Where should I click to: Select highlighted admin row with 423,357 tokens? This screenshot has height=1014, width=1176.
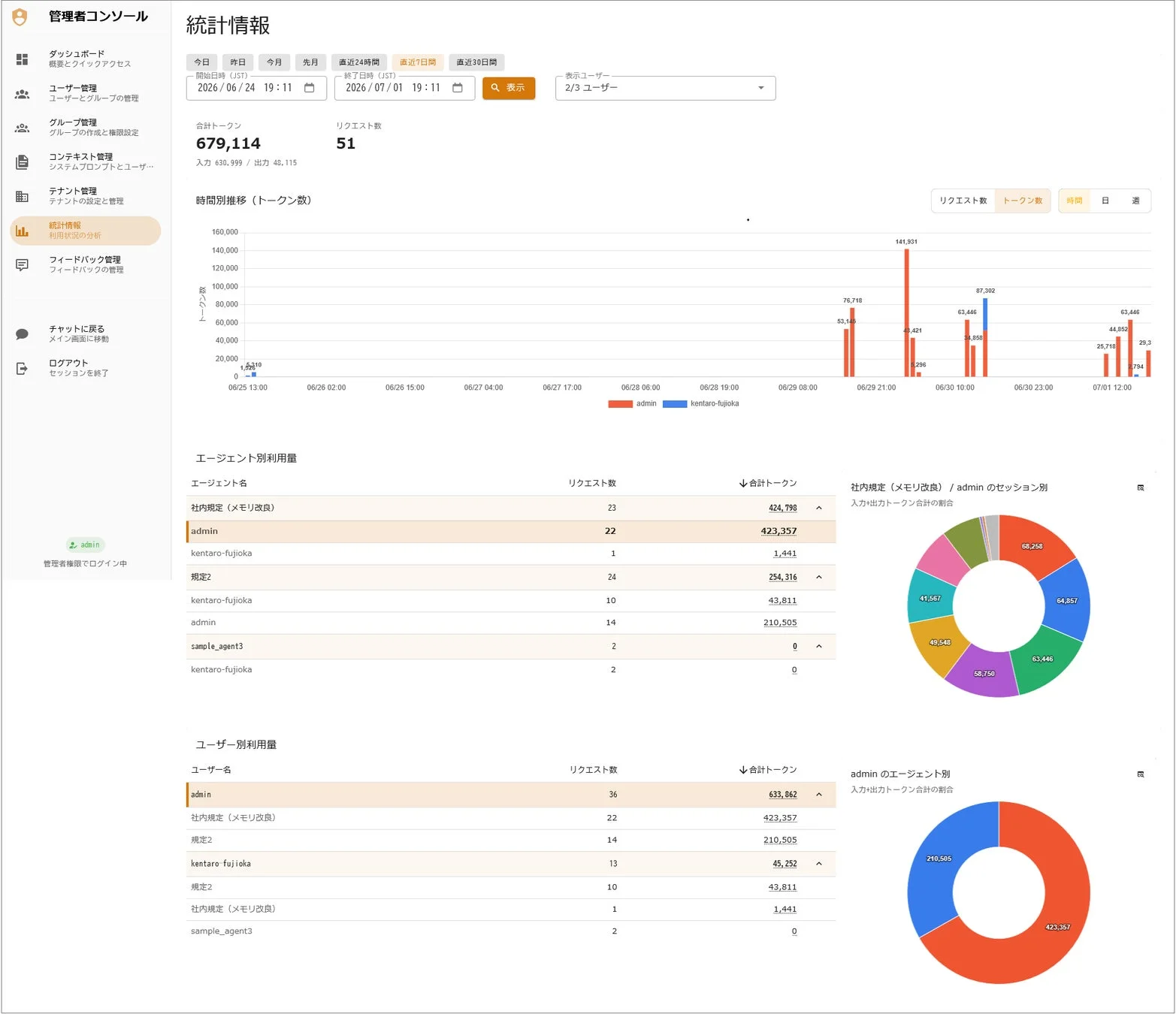pyautogui.click(x=511, y=531)
